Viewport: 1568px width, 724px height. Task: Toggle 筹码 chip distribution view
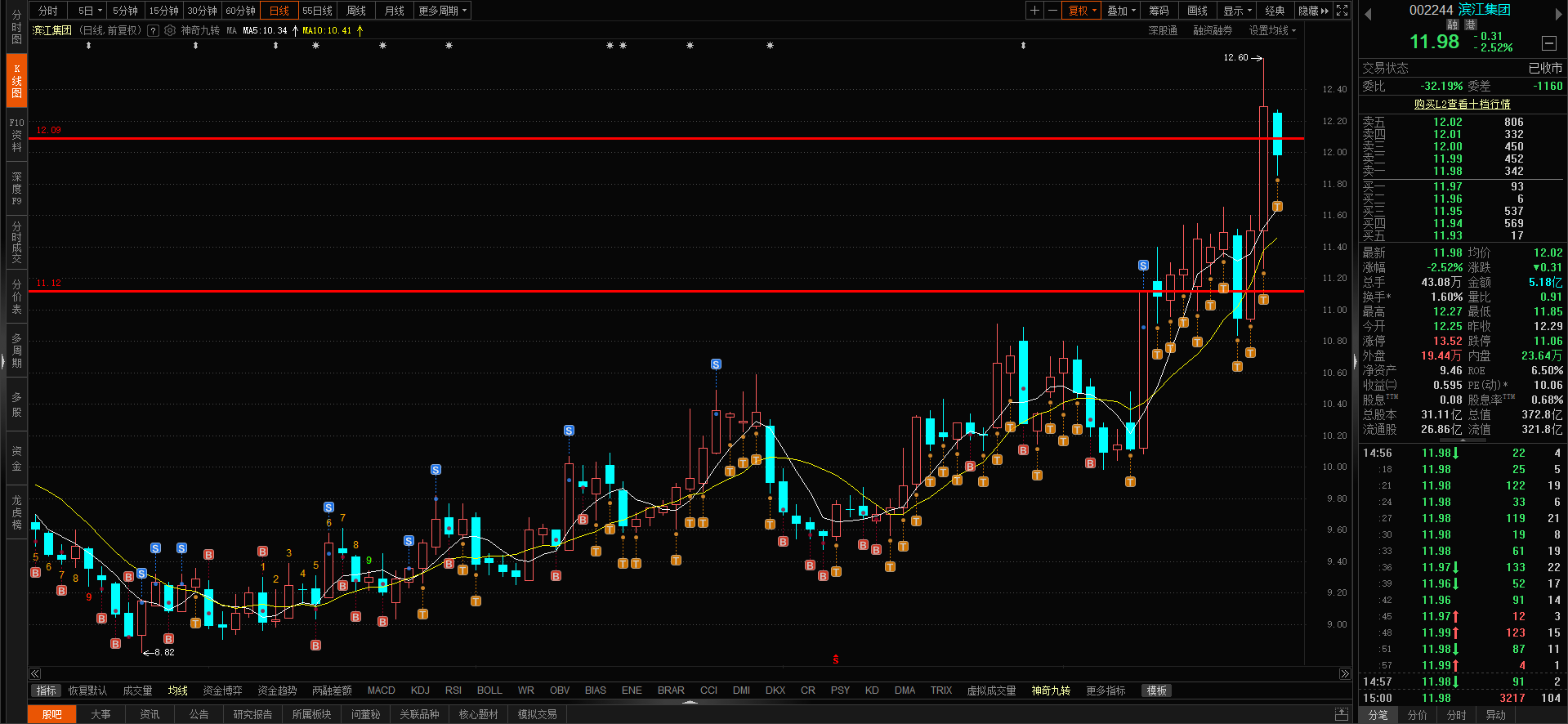pyautogui.click(x=1159, y=11)
